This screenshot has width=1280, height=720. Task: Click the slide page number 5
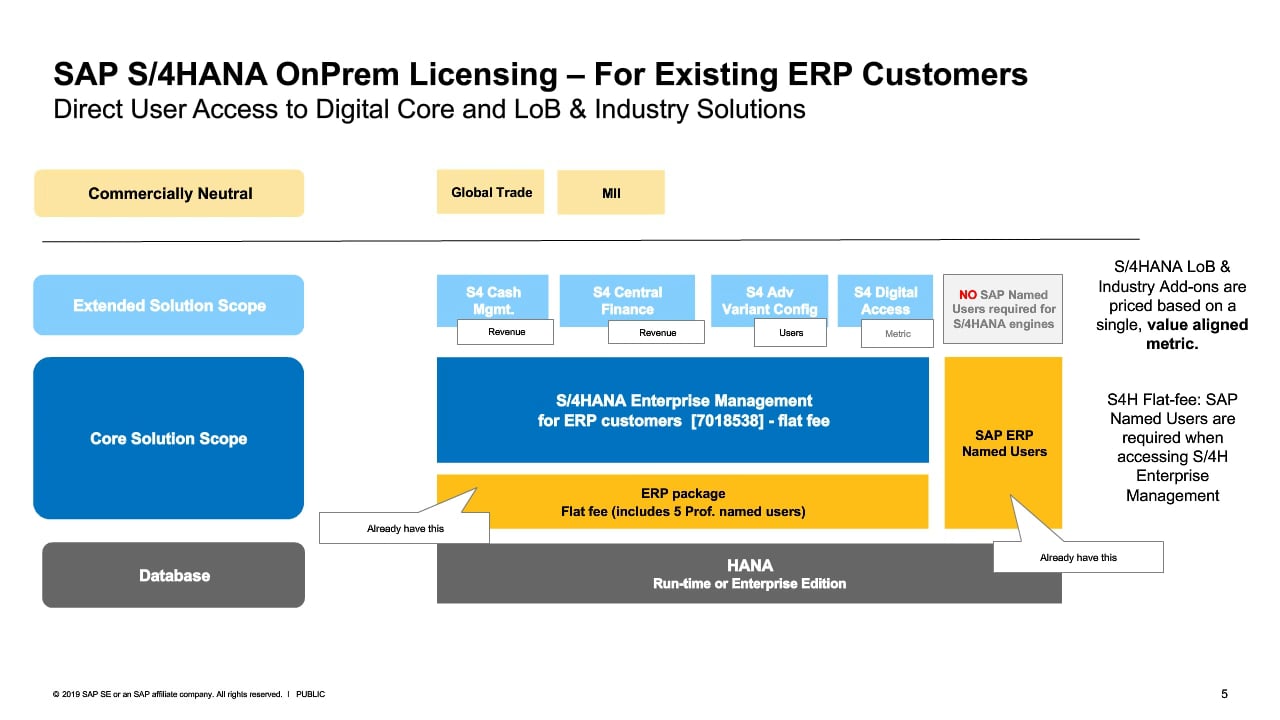1224,694
